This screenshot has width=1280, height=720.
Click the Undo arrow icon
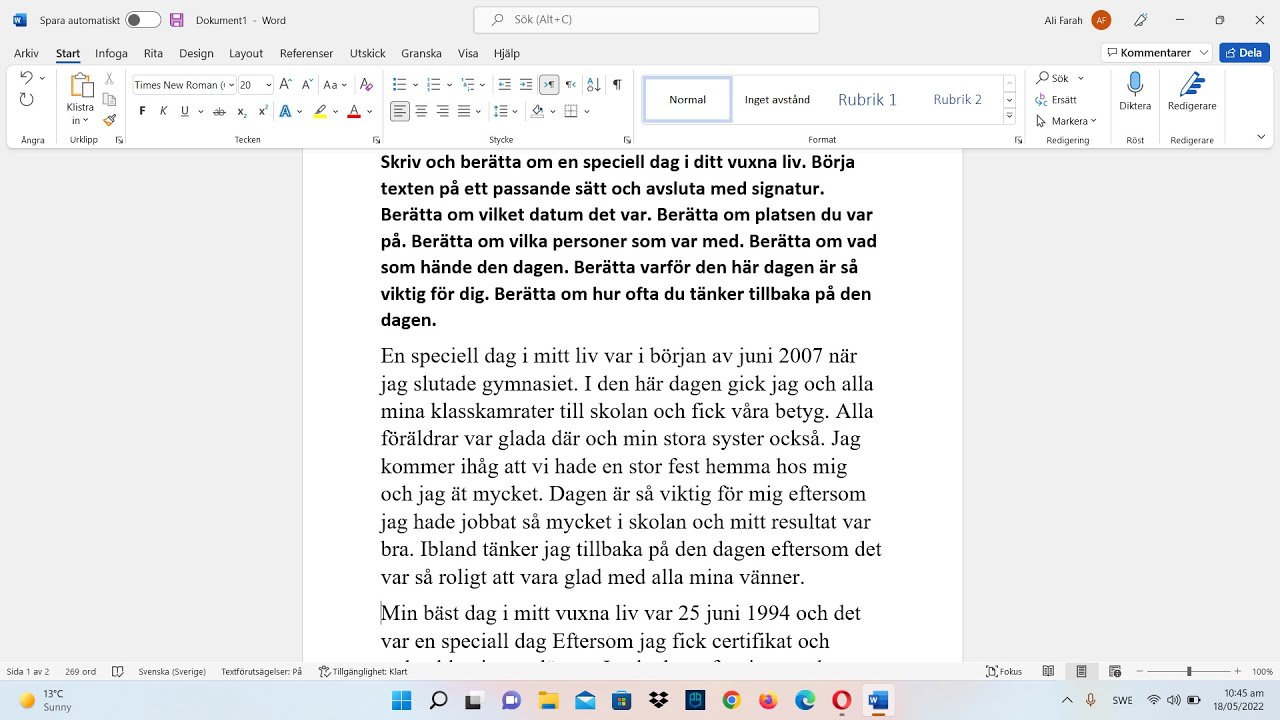(x=26, y=78)
